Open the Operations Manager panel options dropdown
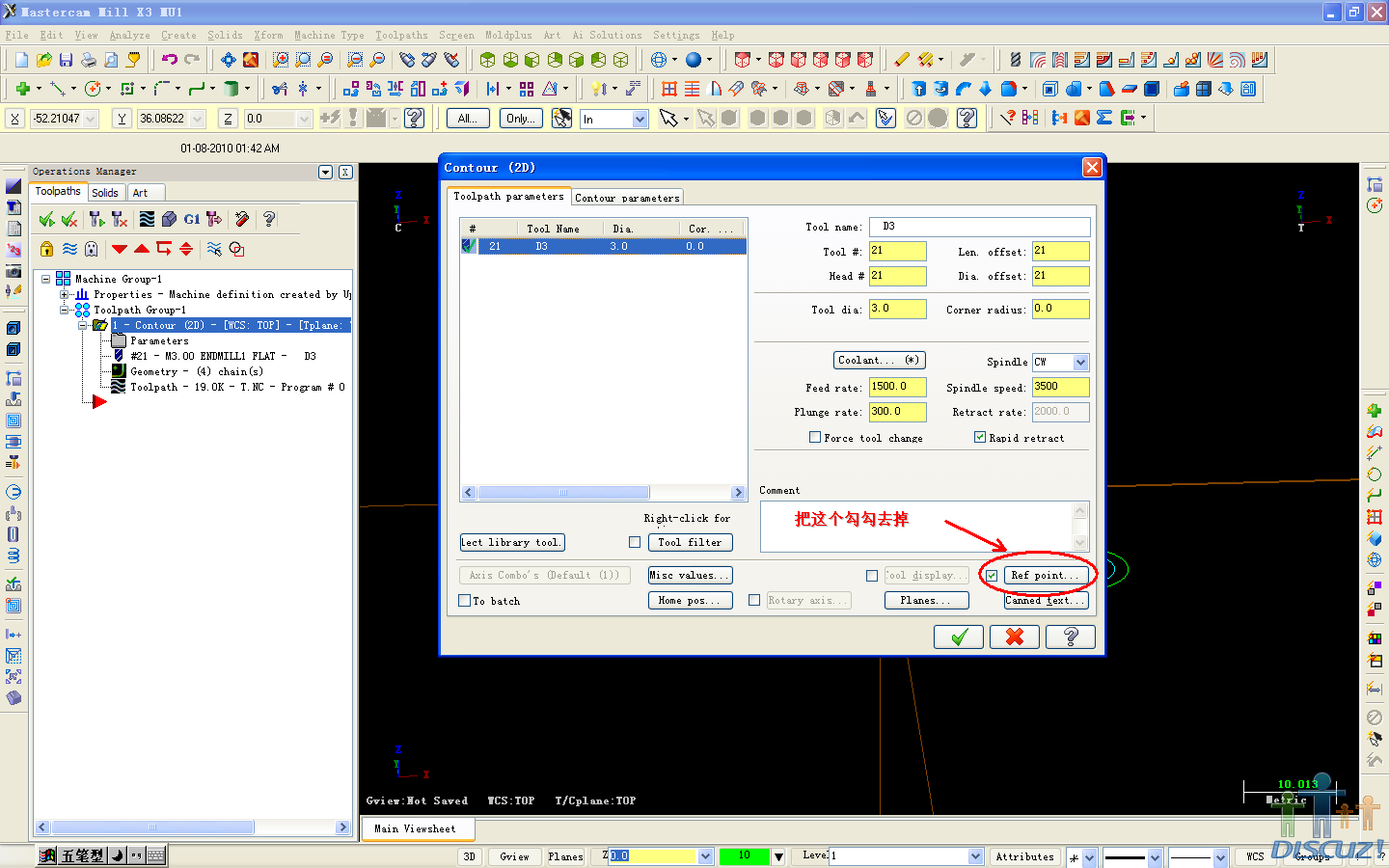Screen dimensions: 1389x868 point(325,172)
